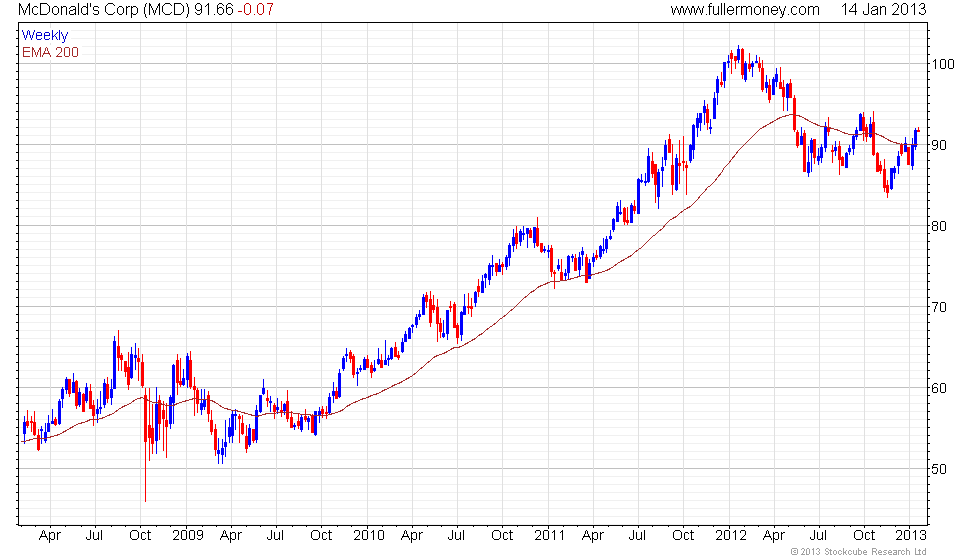Click the 2012 year axis label
This screenshot has height=560, width=980.
(731, 536)
